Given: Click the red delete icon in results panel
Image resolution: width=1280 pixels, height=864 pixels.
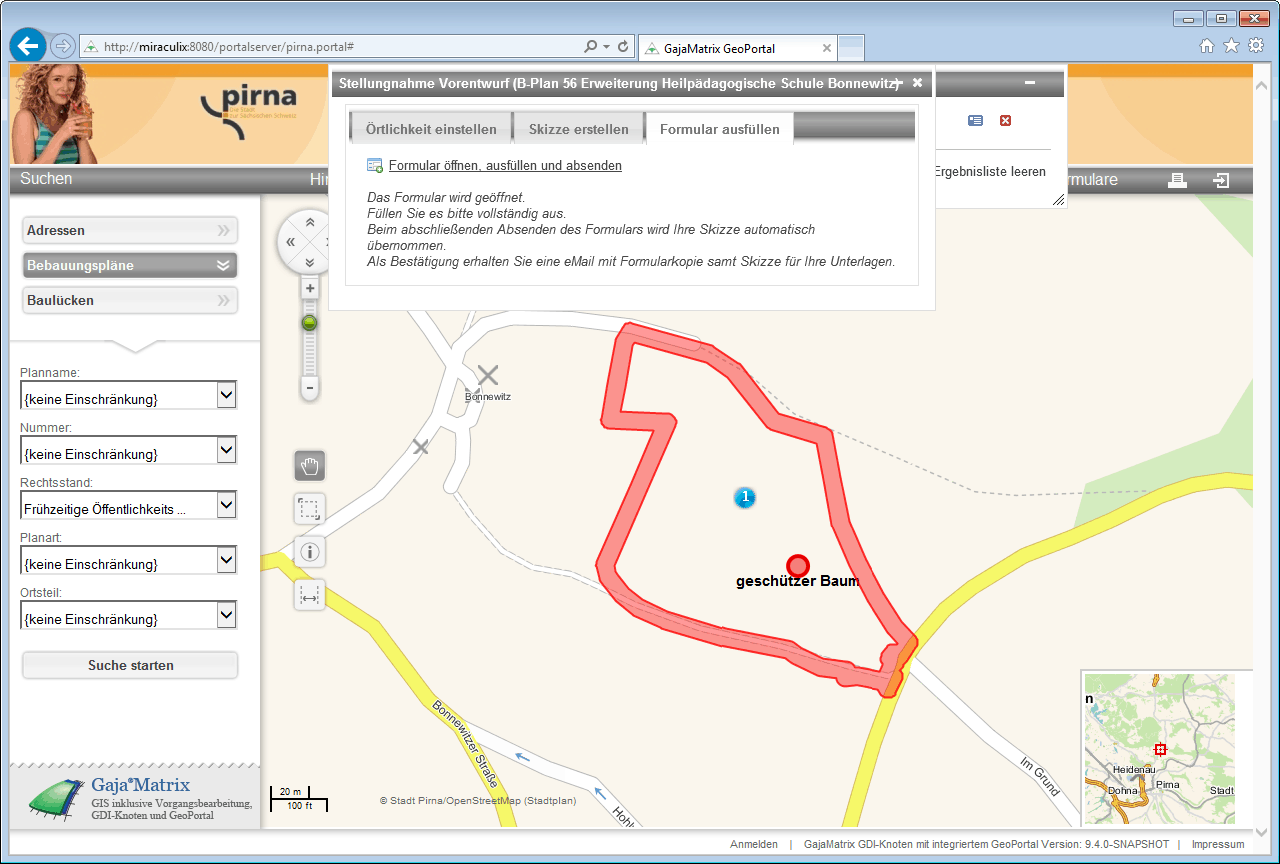Looking at the screenshot, I should coord(1005,121).
